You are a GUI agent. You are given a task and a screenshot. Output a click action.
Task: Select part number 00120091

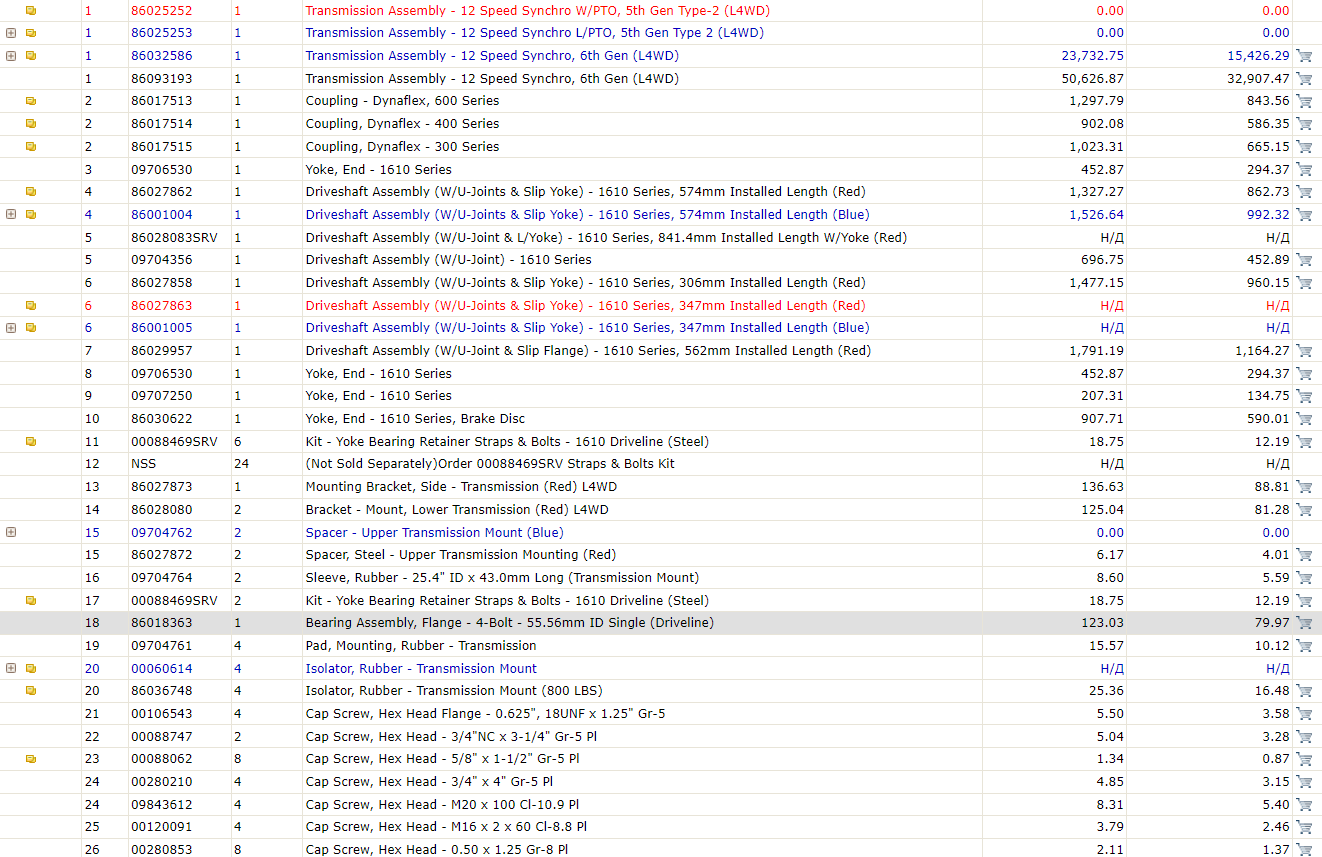(x=162, y=827)
